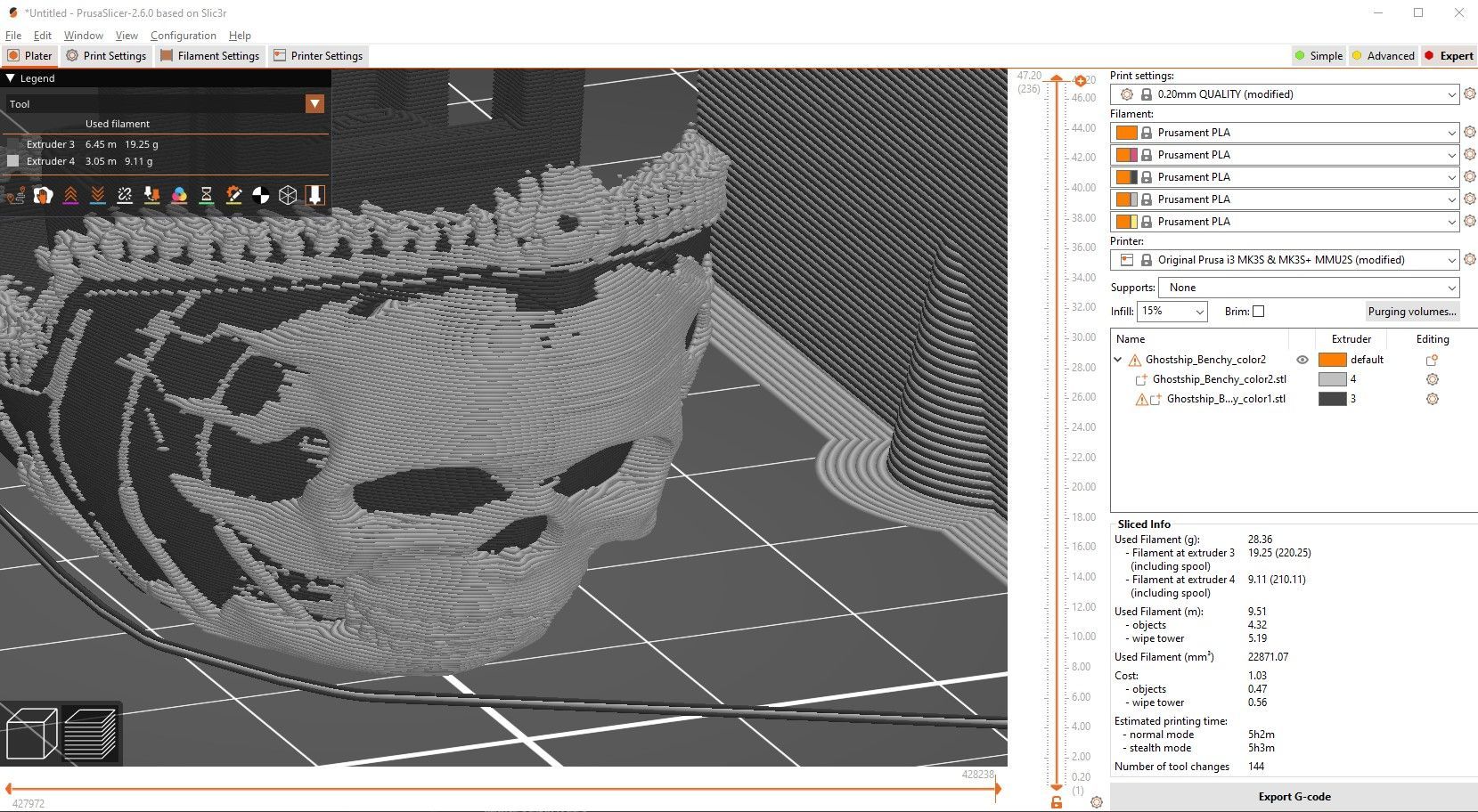Image resolution: width=1478 pixels, height=812 pixels.
Task: Click gray extruder 4 color swatch
Action: tap(1332, 379)
